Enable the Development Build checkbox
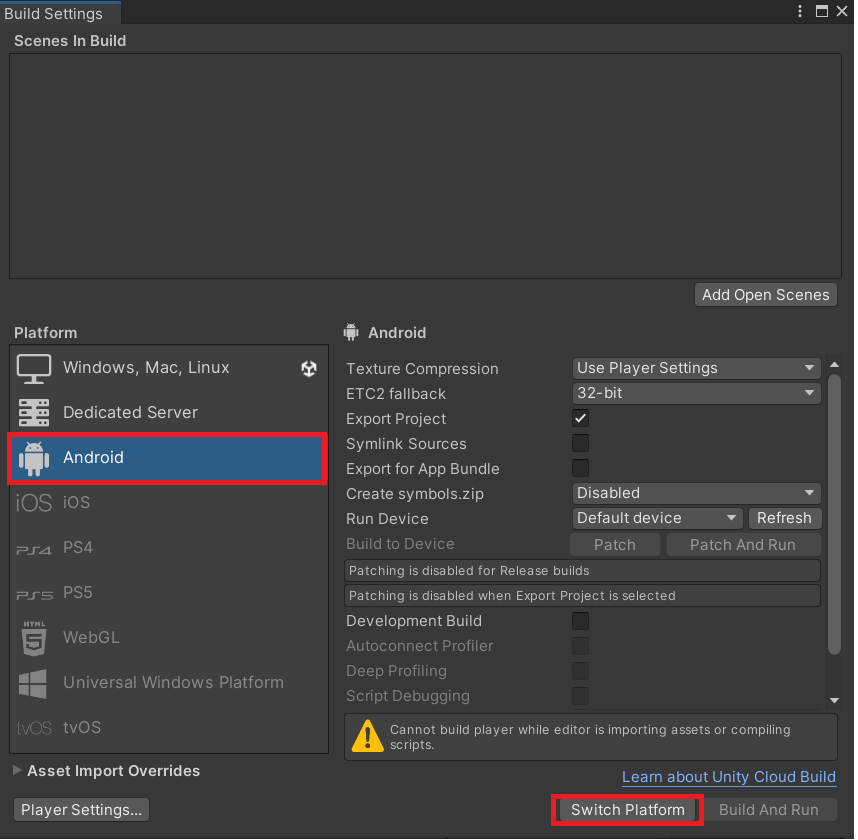Viewport: 858px width, 840px height. coord(581,621)
